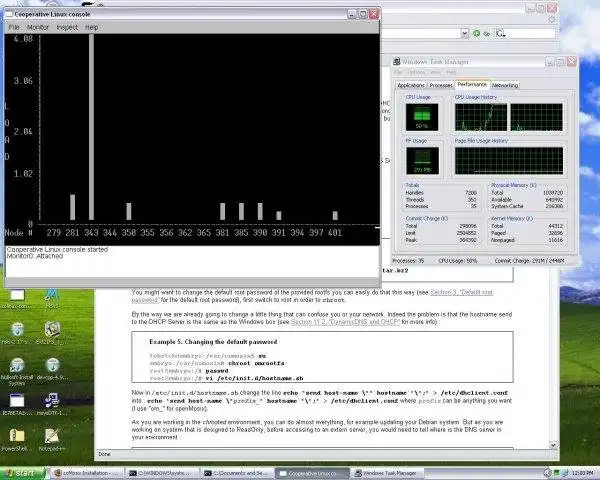Click the Processes: 35 status bar entry
600x480 pixels.
pyautogui.click(x=408, y=261)
